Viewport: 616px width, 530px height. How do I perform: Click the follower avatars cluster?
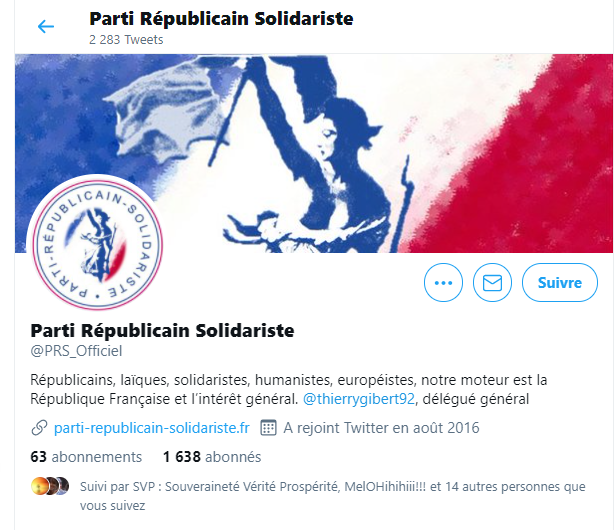tap(50, 486)
